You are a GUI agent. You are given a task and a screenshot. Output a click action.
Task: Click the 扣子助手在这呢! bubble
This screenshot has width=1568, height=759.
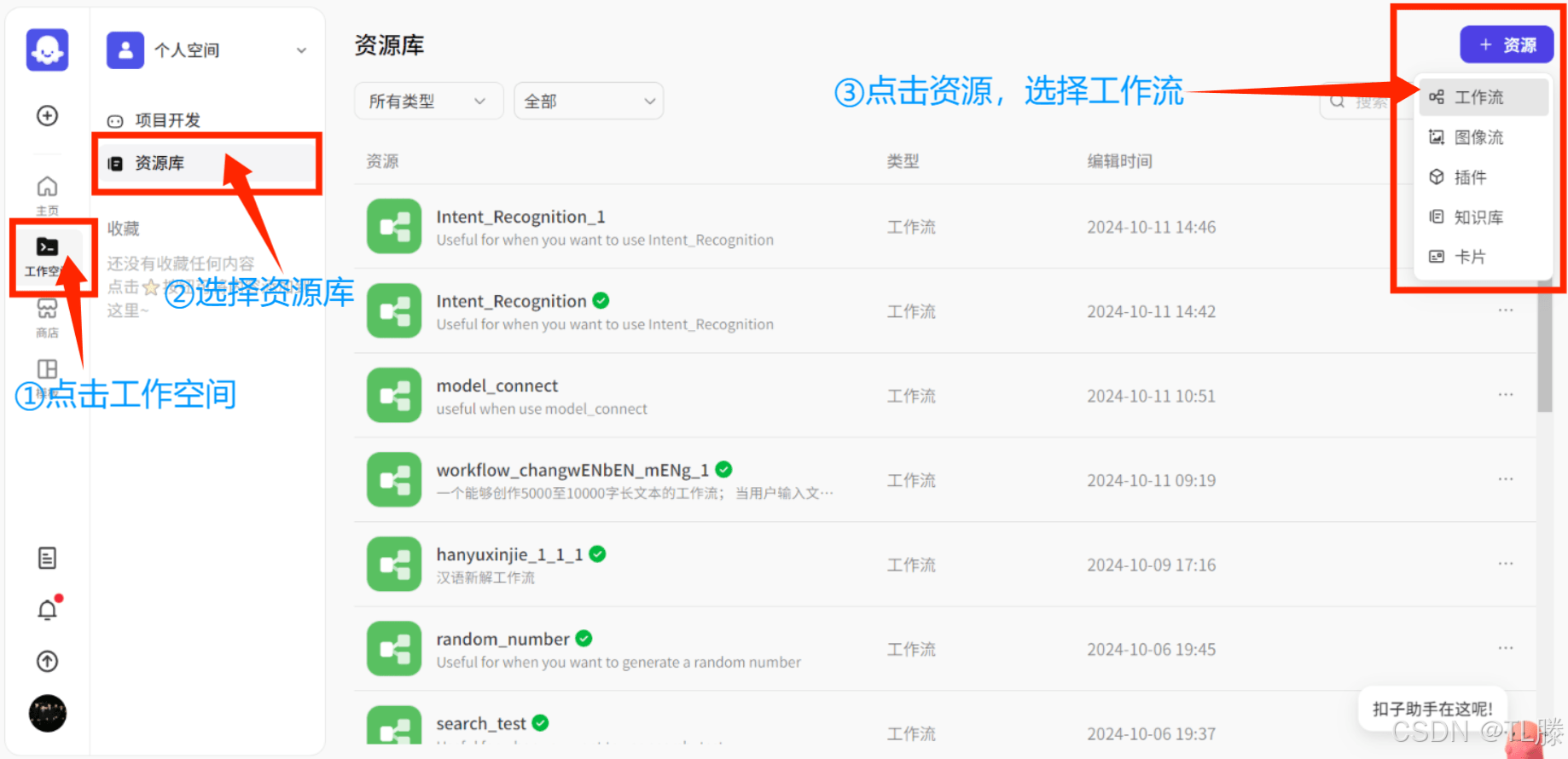(x=1432, y=709)
